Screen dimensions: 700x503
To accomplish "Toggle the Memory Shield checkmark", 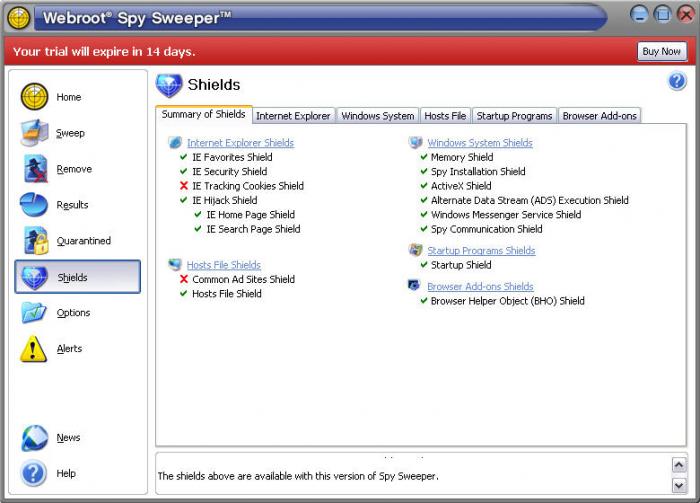I will pyautogui.click(x=423, y=157).
